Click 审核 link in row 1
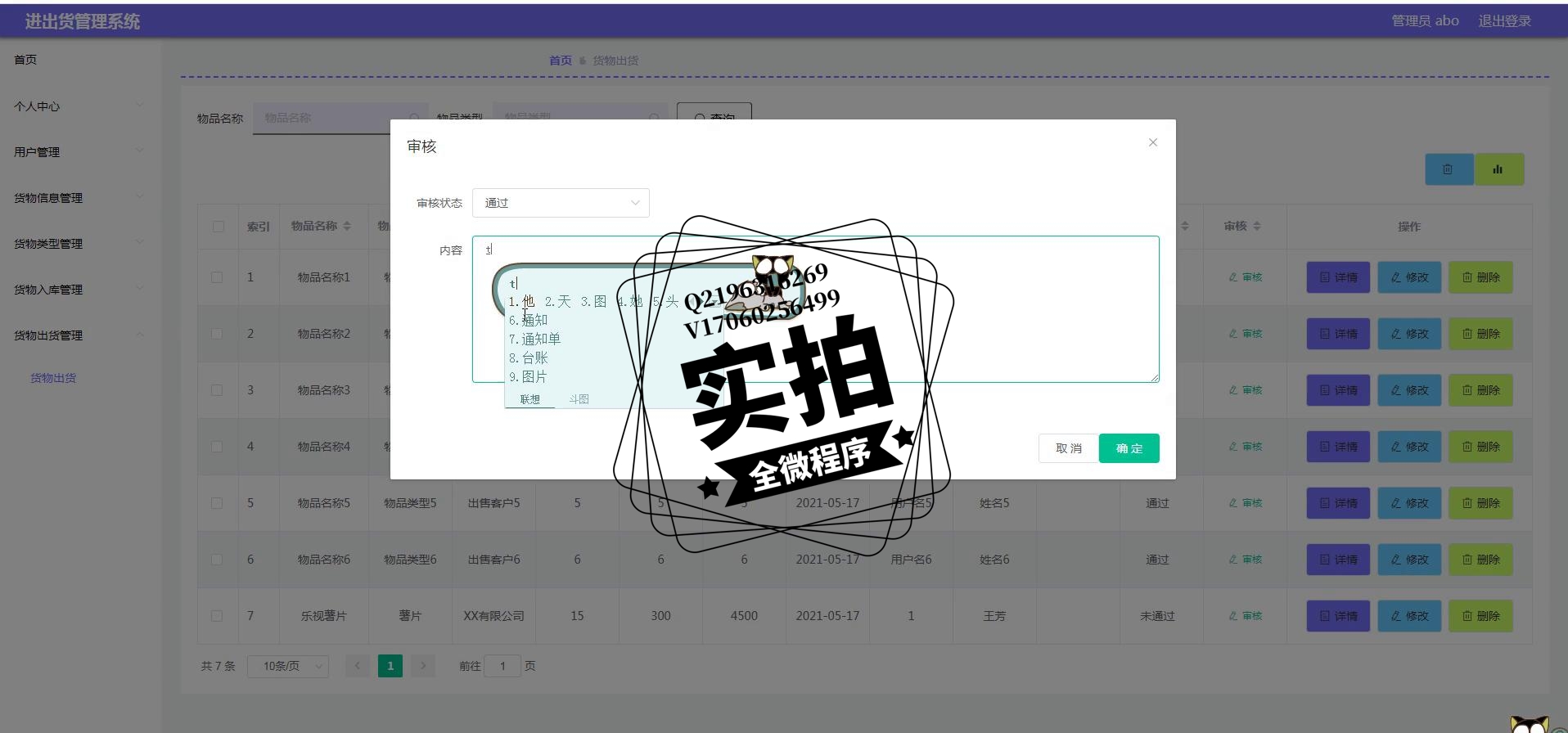The width and height of the screenshot is (1568, 733). tap(1246, 277)
